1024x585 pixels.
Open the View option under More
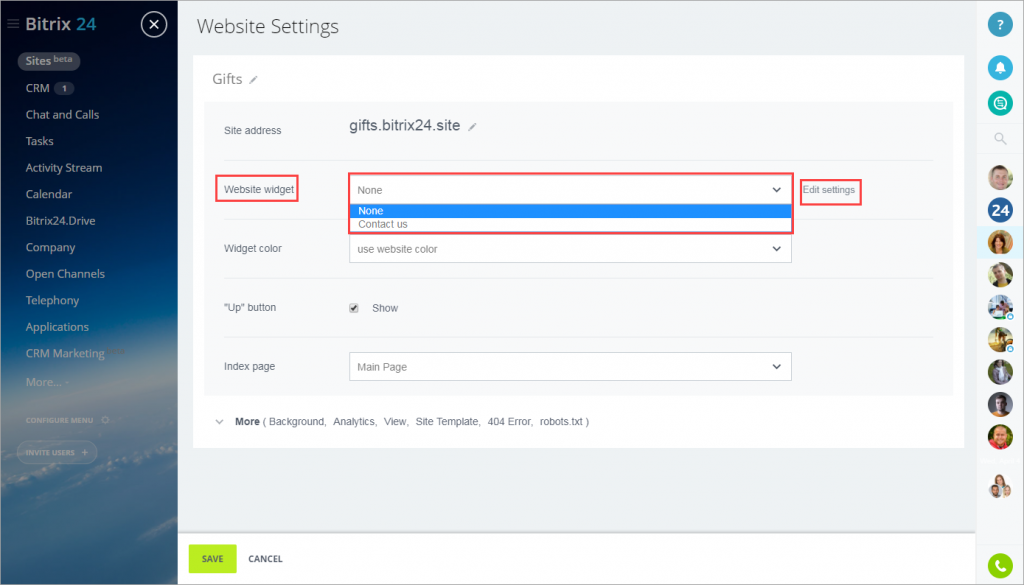[x=395, y=422]
